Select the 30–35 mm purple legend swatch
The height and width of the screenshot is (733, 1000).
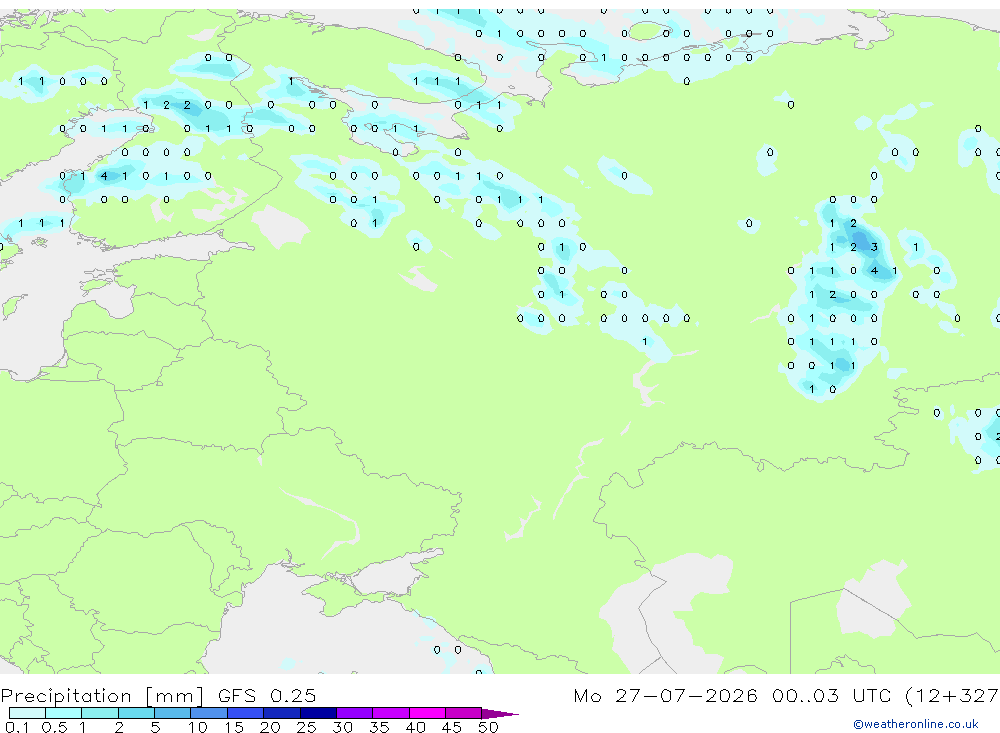(x=354, y=713)
